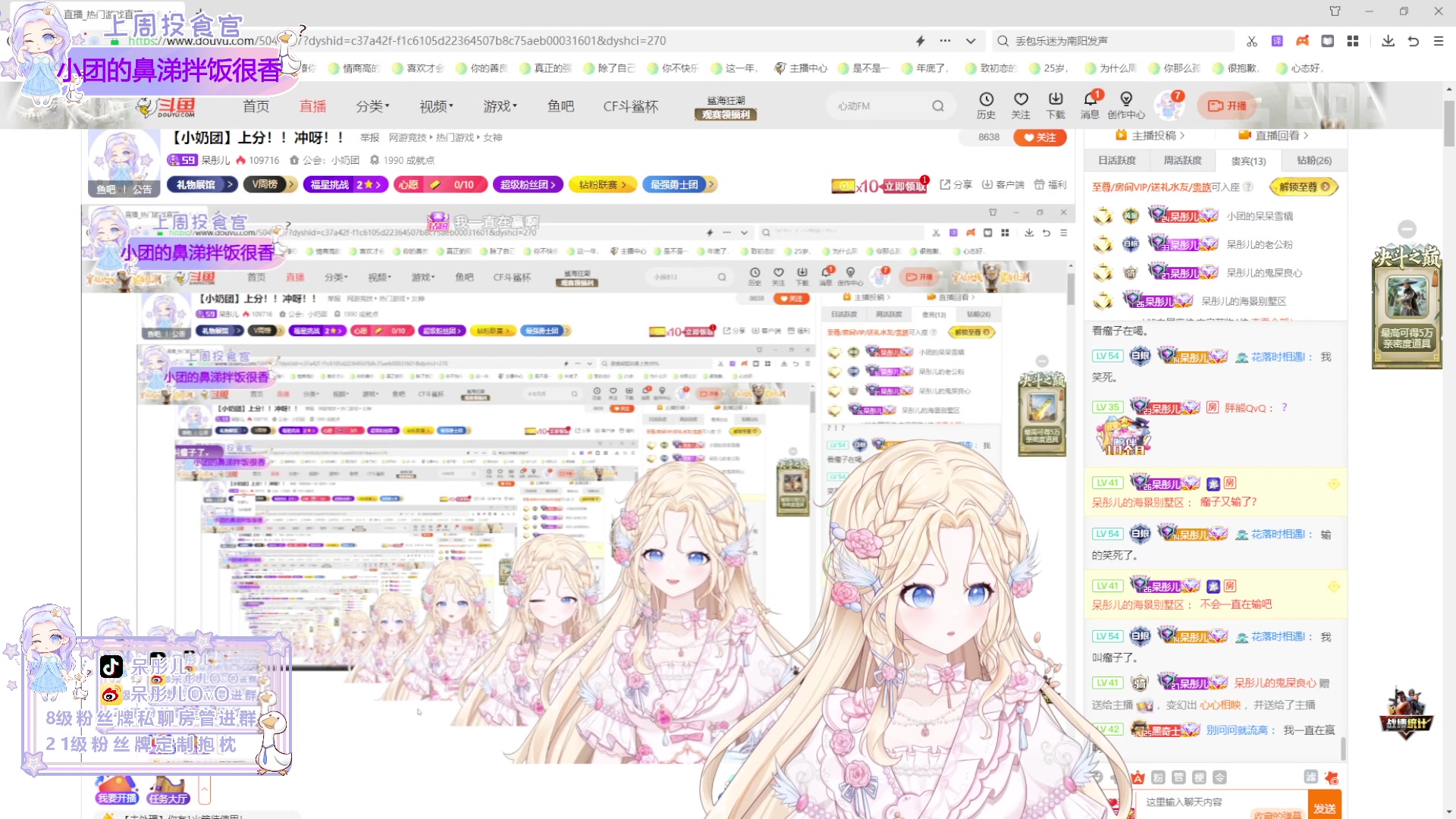This screenshot has width=1456, height=819.
Task: Click the 关注 follow button
Action: tap(1040, 137)
